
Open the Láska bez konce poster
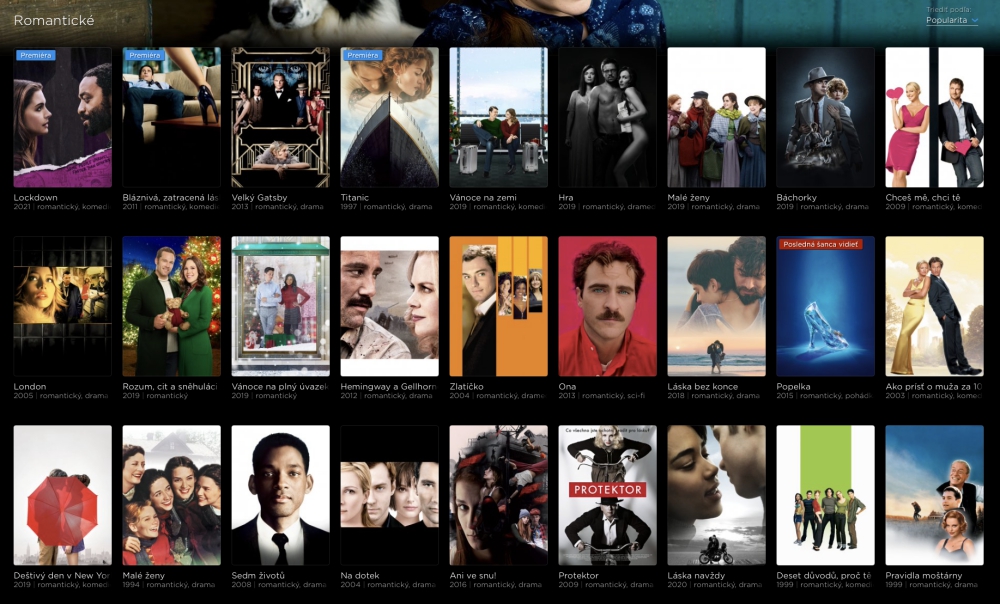pos(717,306)
